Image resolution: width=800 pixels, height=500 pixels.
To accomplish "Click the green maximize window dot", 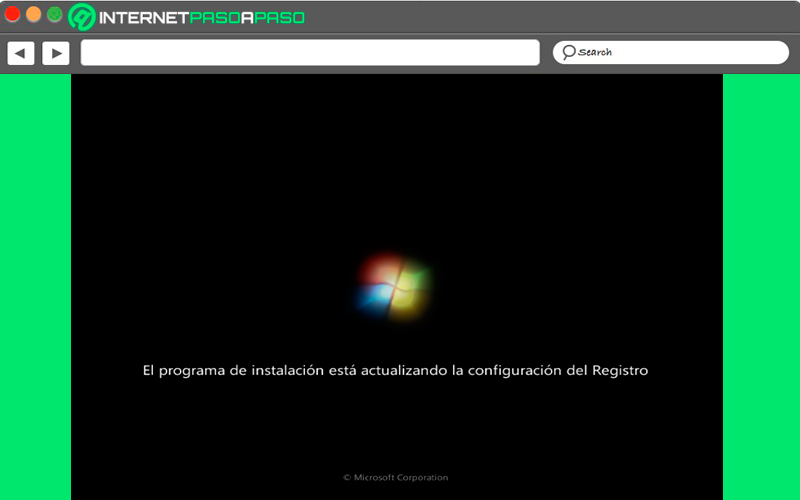I will [55, 14].
